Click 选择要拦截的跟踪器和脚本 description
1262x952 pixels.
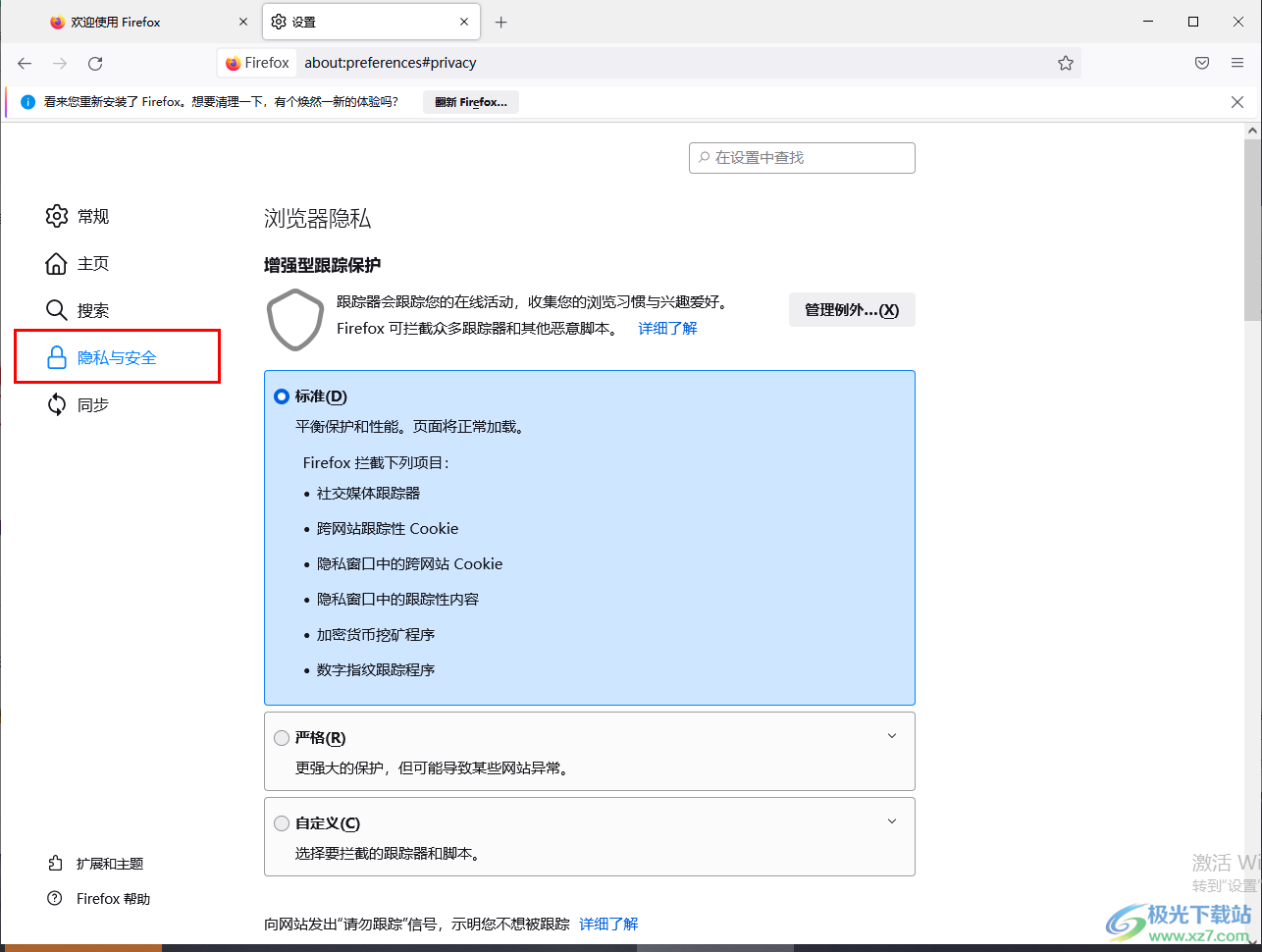pyautogui.click(x=388, y=853)
